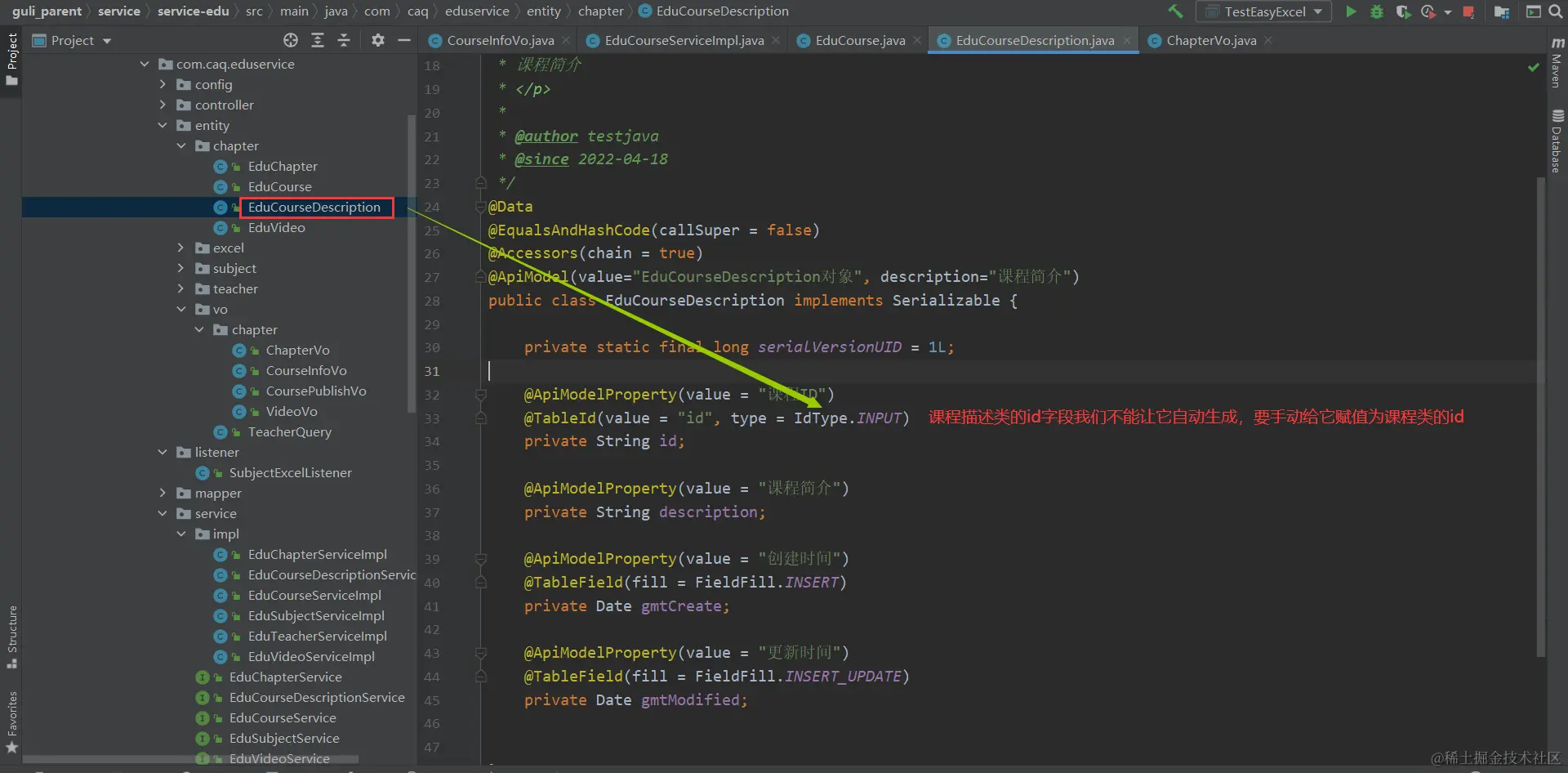Toggle the Project tool window stripe button
The image size is (1568, 773).
click(11, 59)
